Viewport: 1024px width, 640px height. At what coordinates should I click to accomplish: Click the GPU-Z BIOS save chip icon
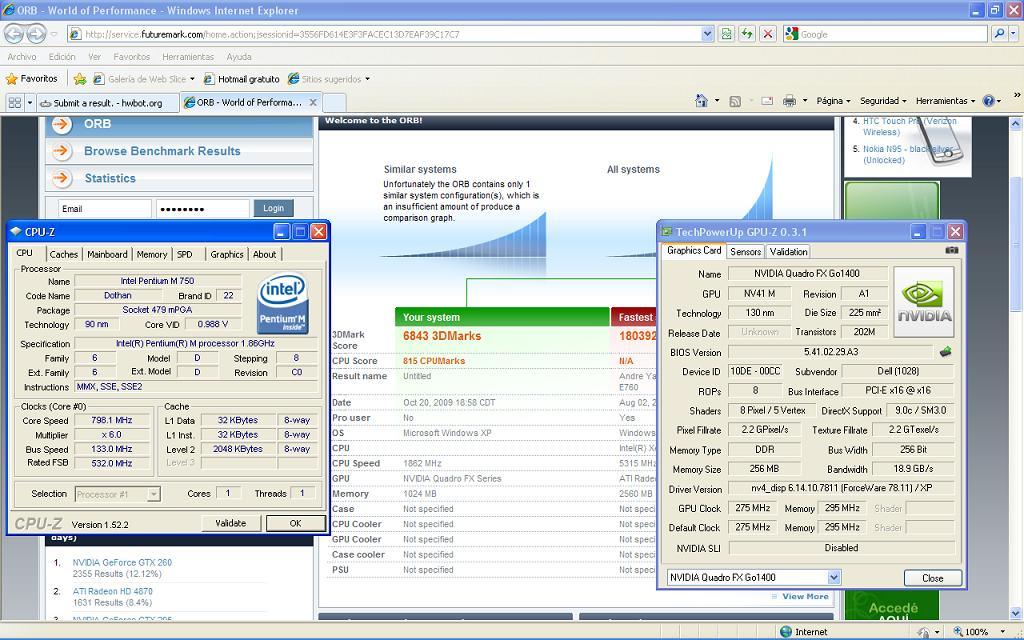[945, 352]
